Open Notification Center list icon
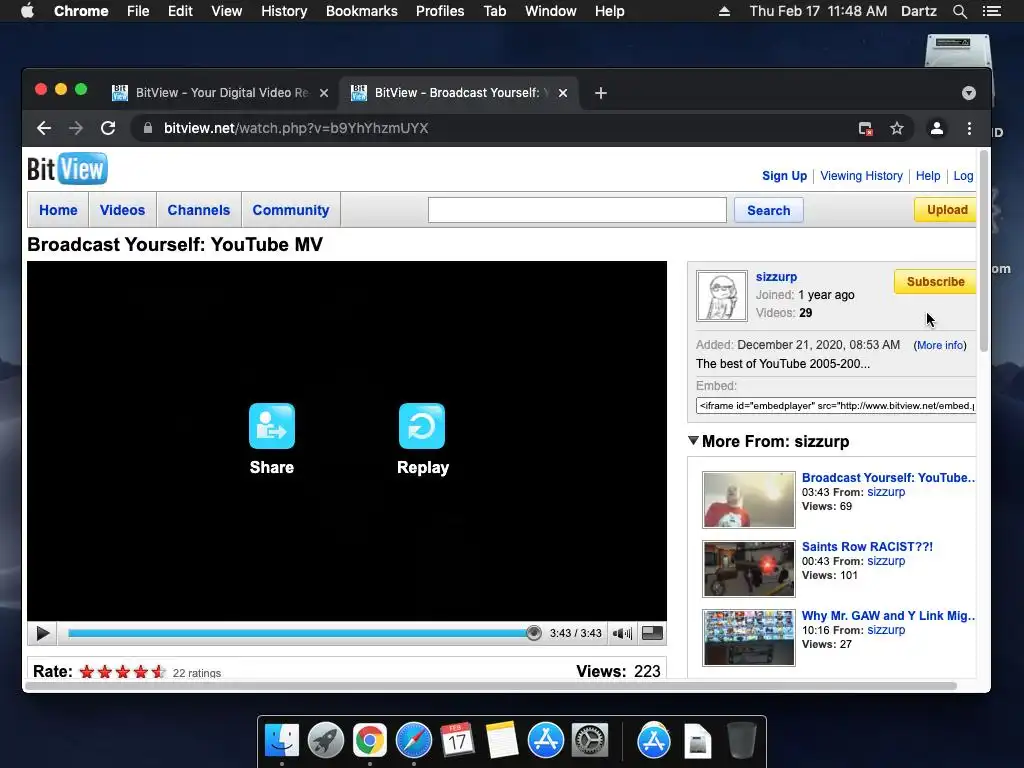1024x768 pixels. point(992,11)
